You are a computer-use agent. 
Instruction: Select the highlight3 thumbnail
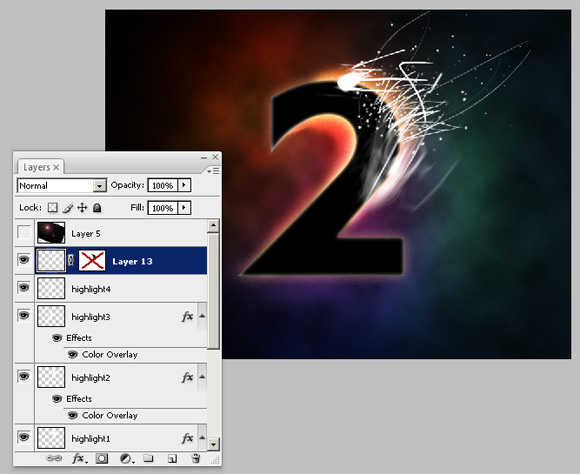click(x=51, y=316)
